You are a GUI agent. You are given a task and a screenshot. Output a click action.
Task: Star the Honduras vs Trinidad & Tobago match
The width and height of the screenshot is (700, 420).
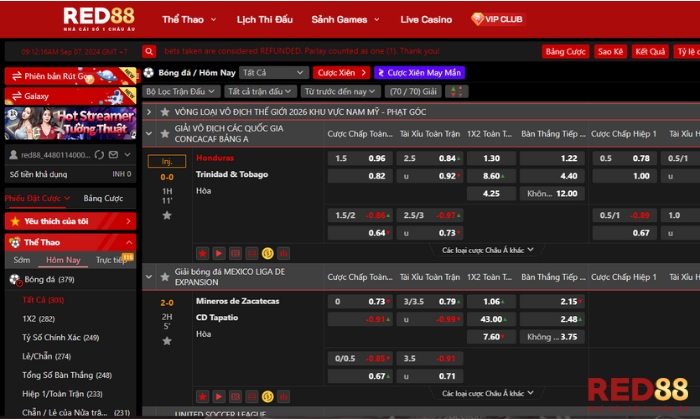pos(167,216)
